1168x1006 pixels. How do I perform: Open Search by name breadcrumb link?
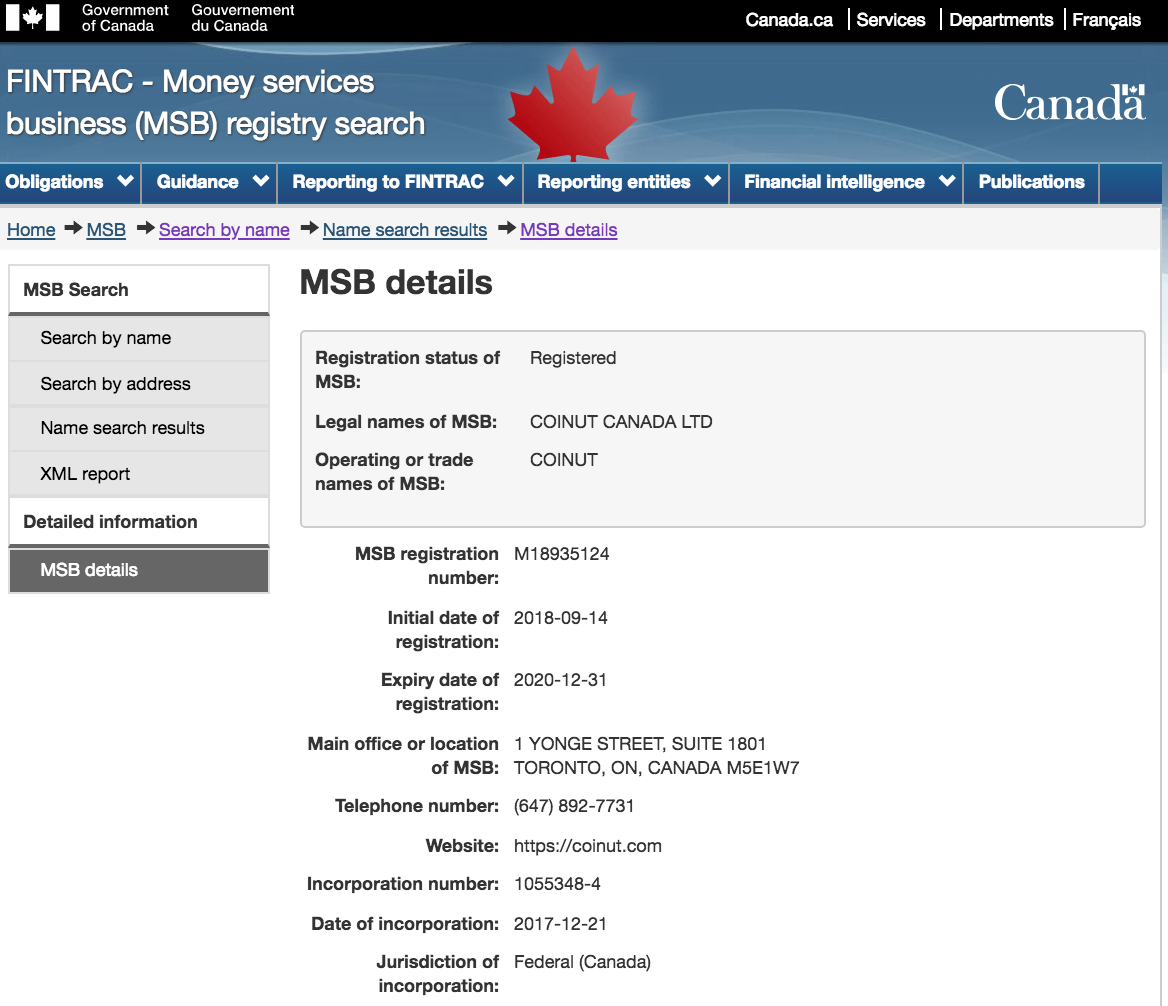224,230
